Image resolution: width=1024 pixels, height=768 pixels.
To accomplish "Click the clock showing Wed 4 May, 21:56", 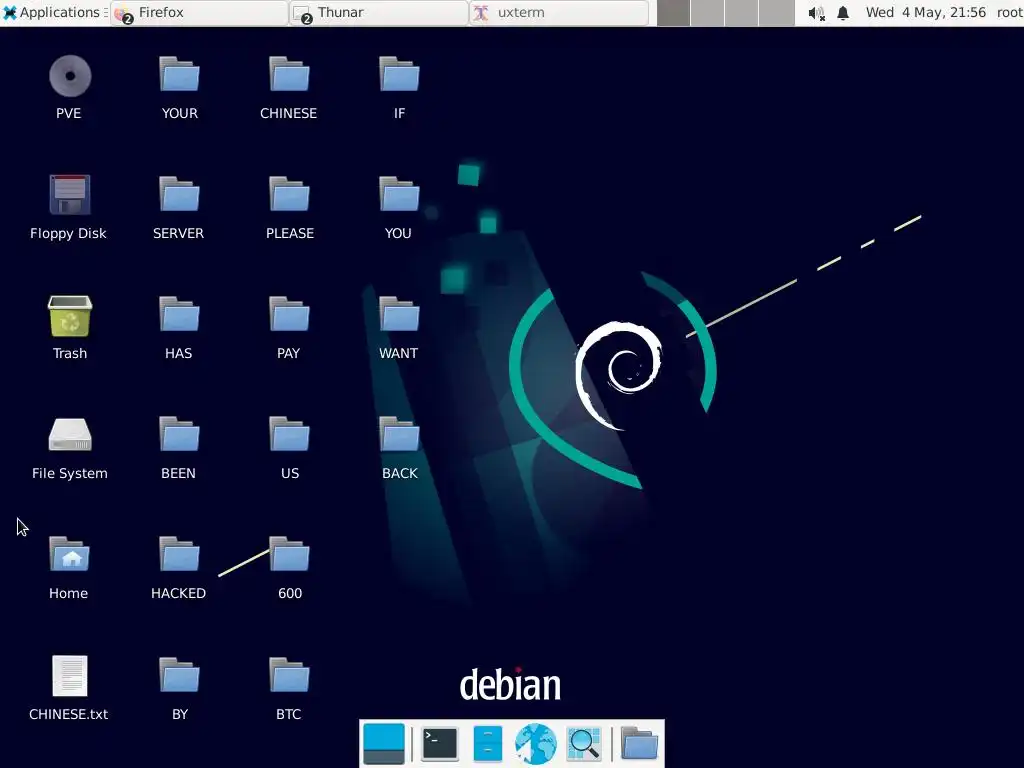I will [x=925, y=12].
